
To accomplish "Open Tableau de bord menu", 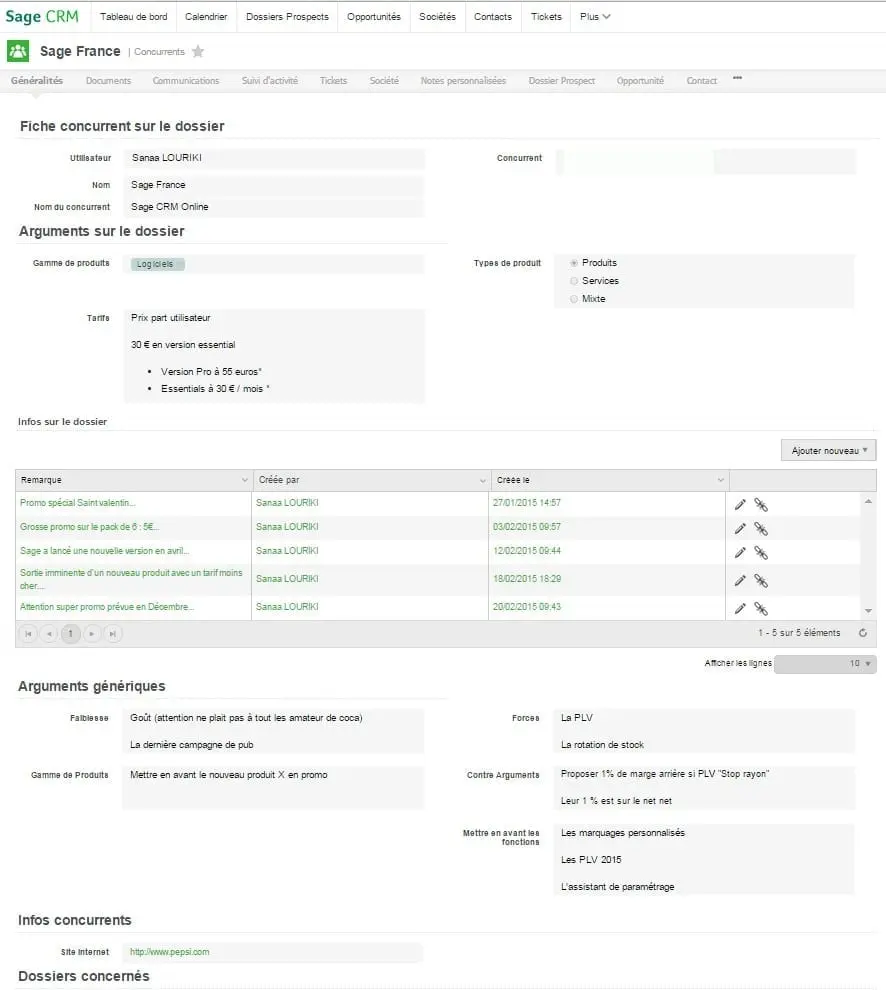I will click(x=134, y=16).
